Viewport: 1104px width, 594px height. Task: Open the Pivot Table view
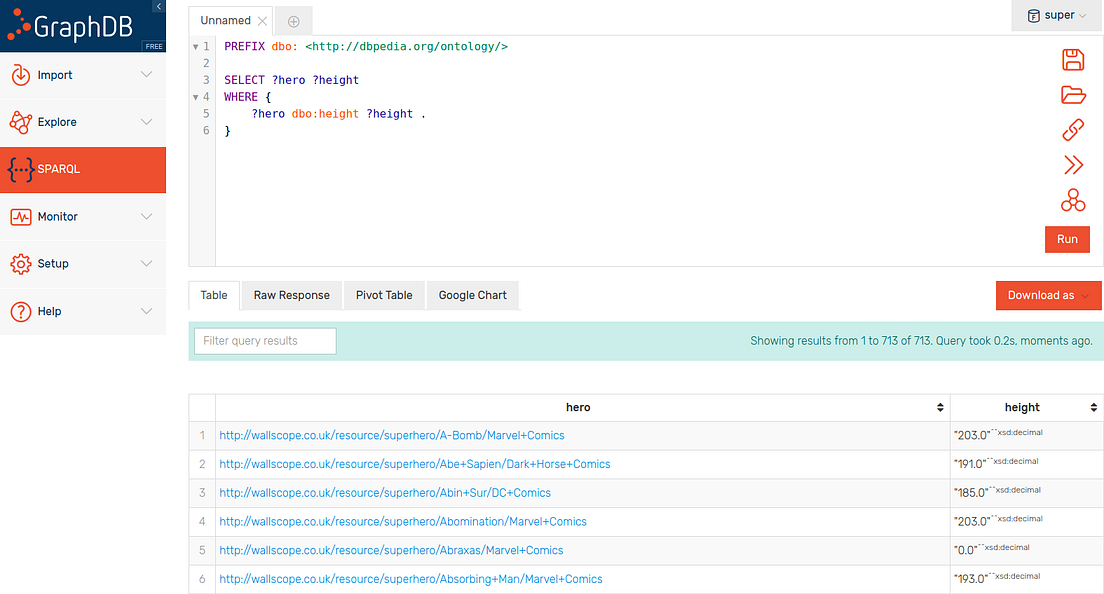384,295
